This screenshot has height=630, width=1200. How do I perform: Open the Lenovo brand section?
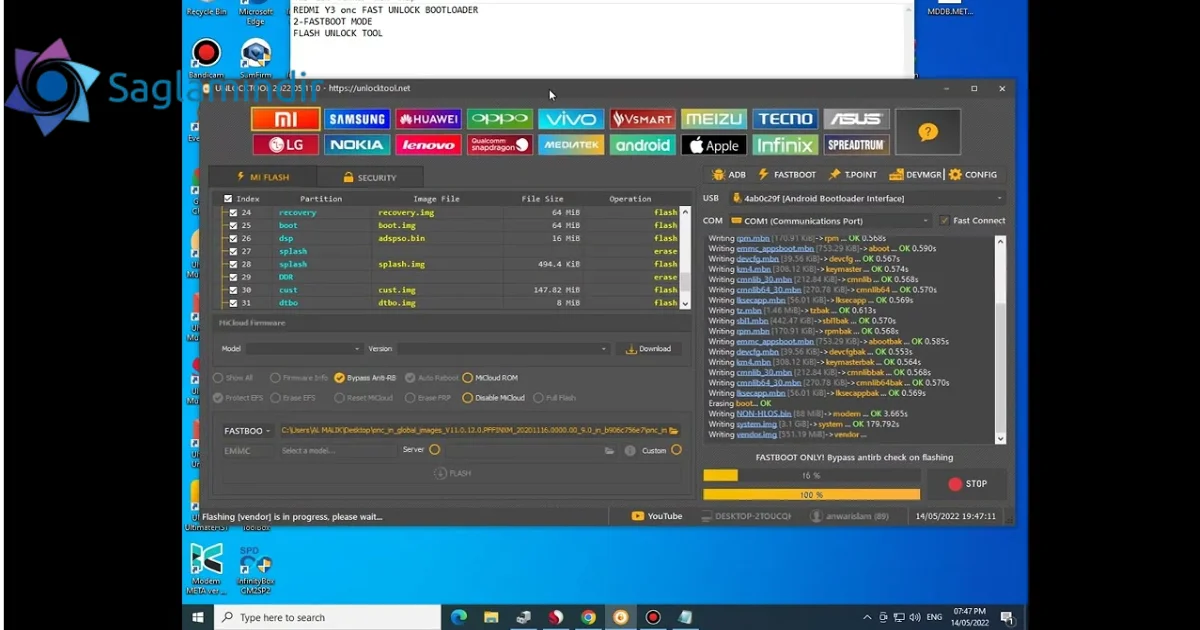[x=428, y=145]
